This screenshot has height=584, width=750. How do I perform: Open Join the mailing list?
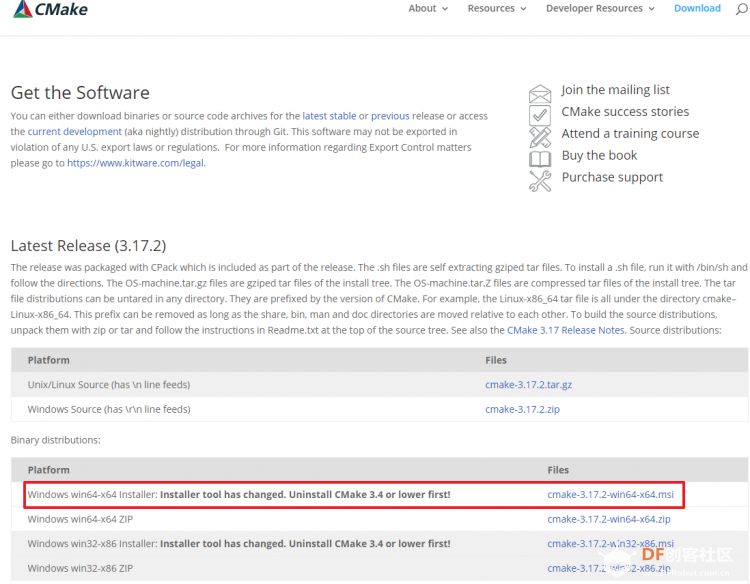(x=615, y=90)
